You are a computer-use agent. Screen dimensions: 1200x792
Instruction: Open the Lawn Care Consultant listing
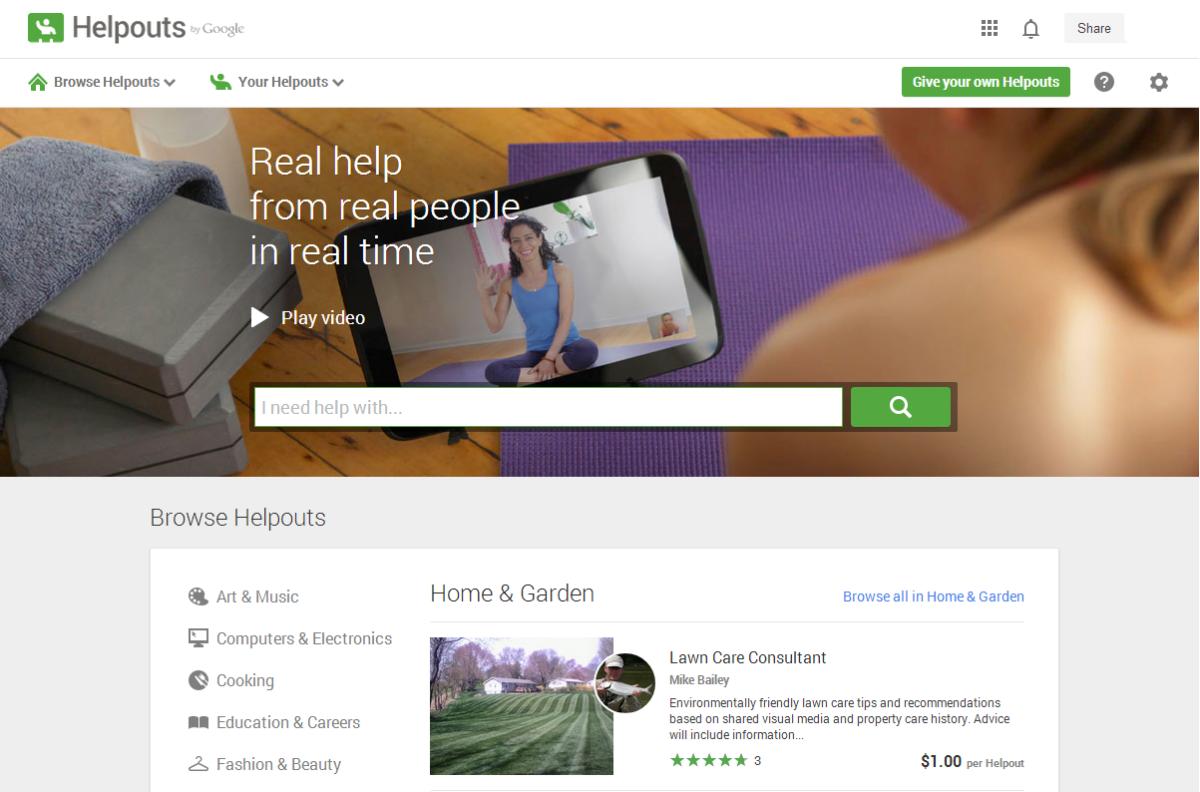[746, 657]
